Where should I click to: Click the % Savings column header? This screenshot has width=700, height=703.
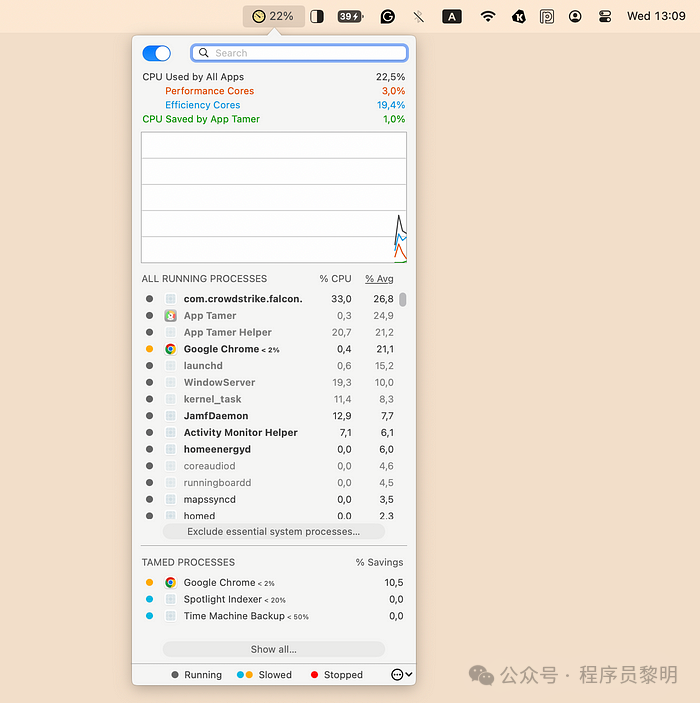(x=379, y=562)
